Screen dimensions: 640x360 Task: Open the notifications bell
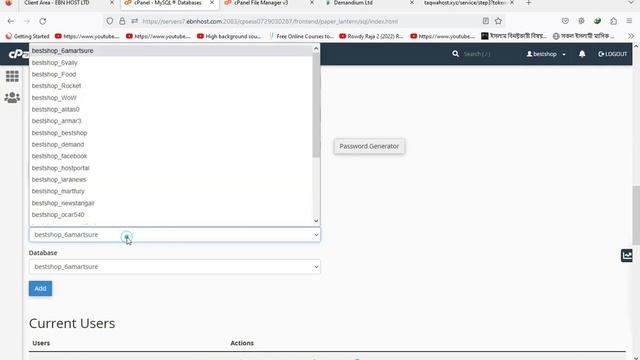(x=582, y=53)
